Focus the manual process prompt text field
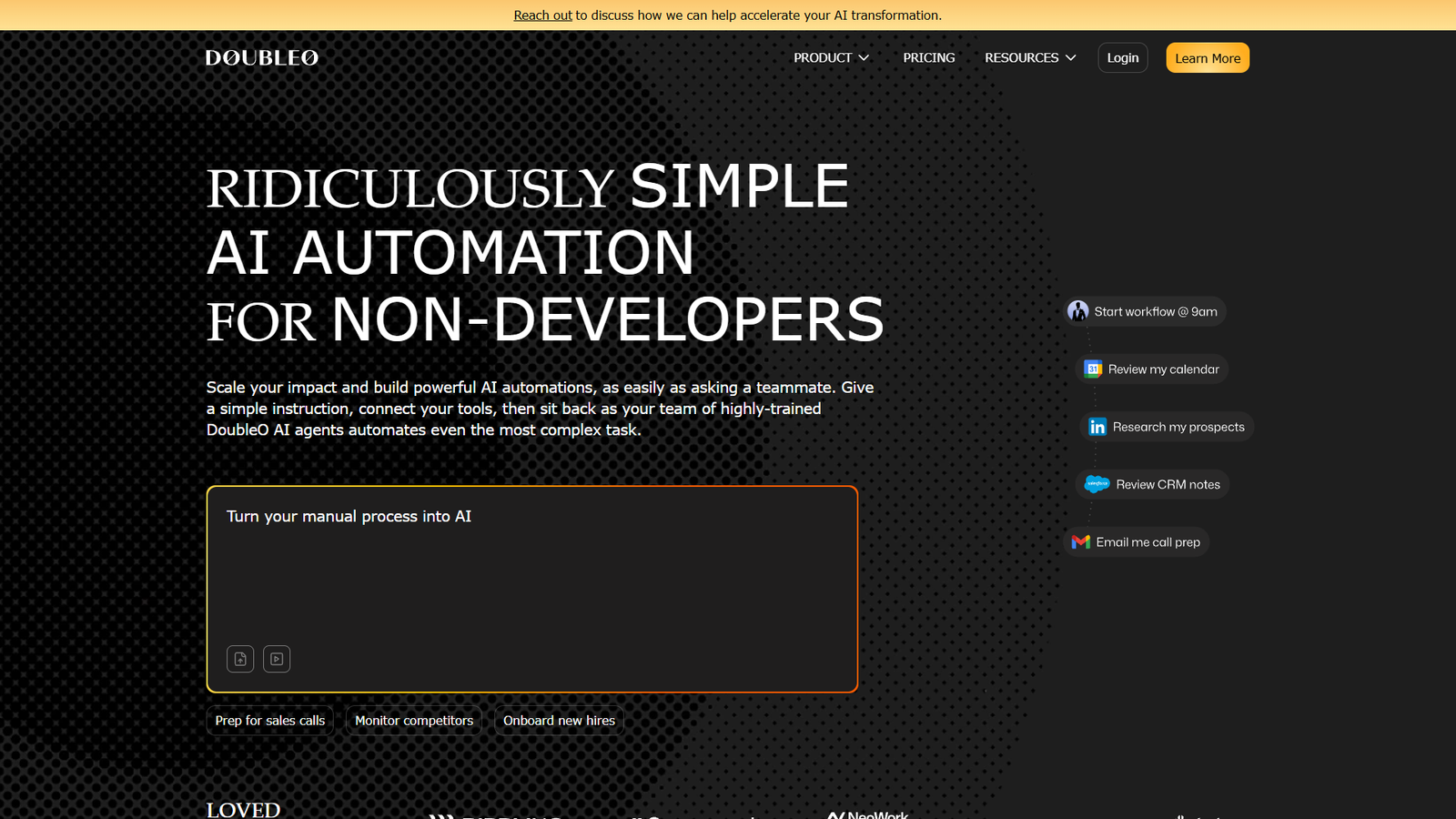The height and width of the screenshot is (819, 1456). click(532, 589)
